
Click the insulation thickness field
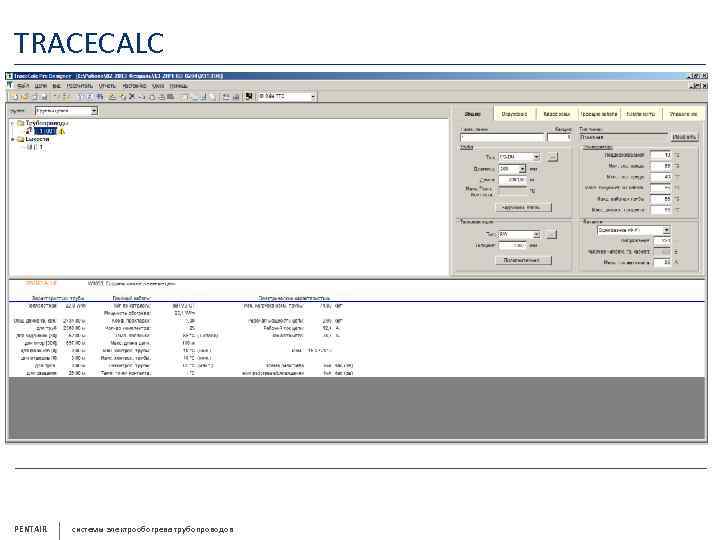click(512, 246)
